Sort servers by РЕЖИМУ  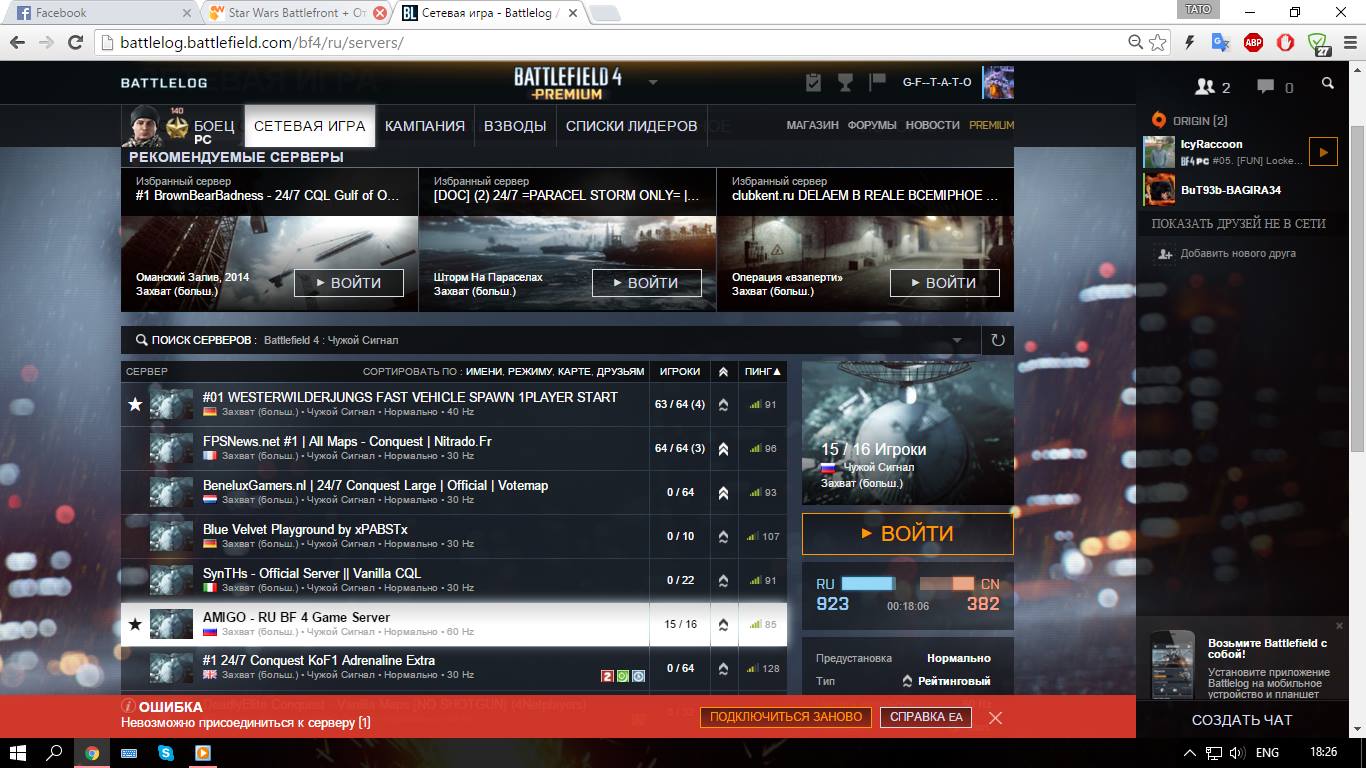click(530, 371)
